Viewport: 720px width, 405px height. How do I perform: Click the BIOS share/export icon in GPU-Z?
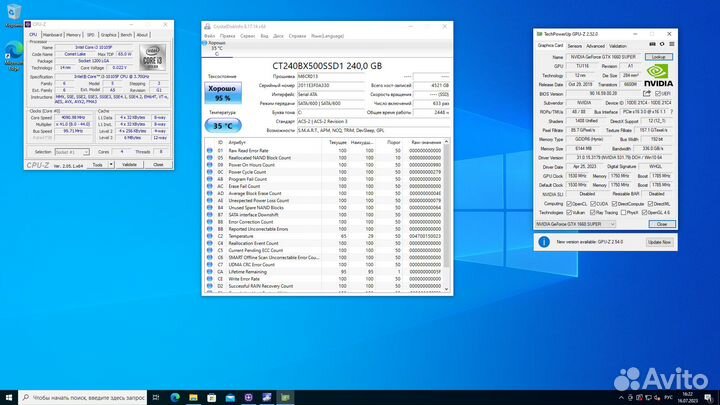pos(647,94)
